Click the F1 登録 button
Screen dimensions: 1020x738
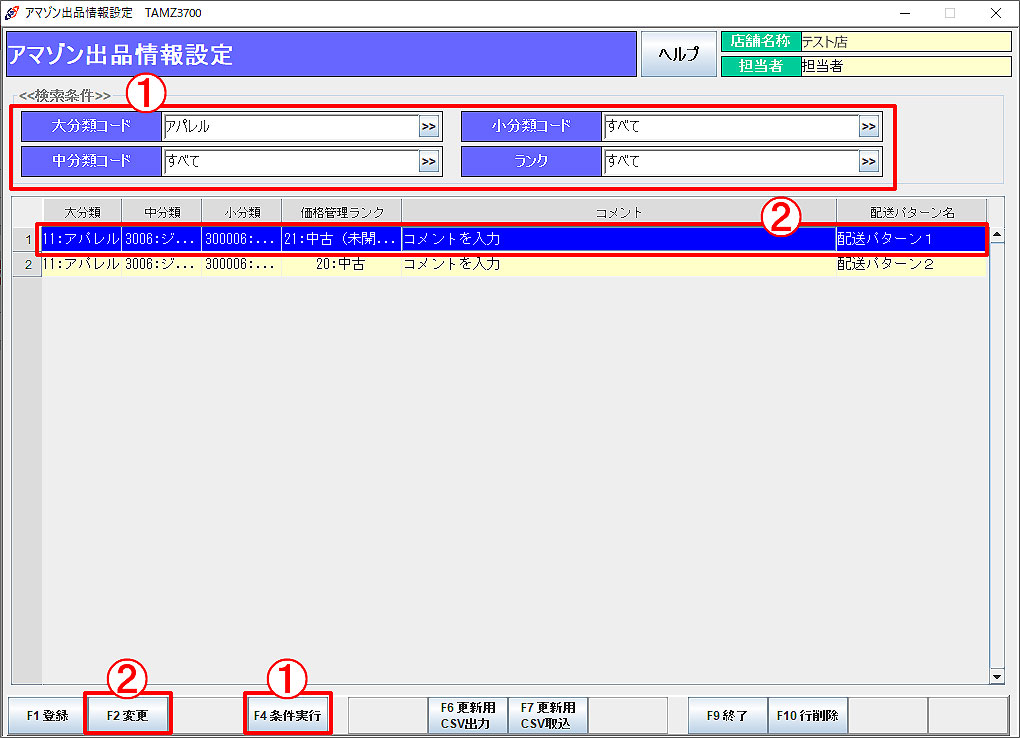[47, 715]
